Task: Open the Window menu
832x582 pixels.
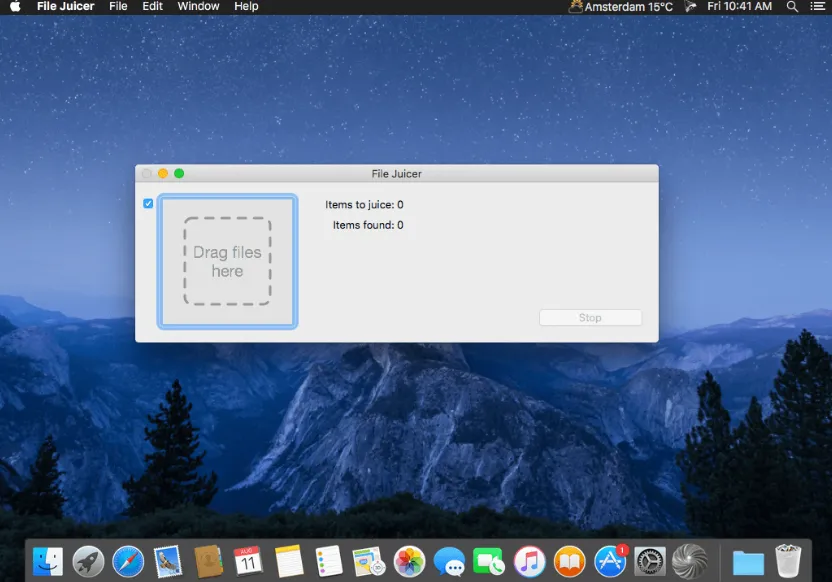Action: (x=198, y=6)
